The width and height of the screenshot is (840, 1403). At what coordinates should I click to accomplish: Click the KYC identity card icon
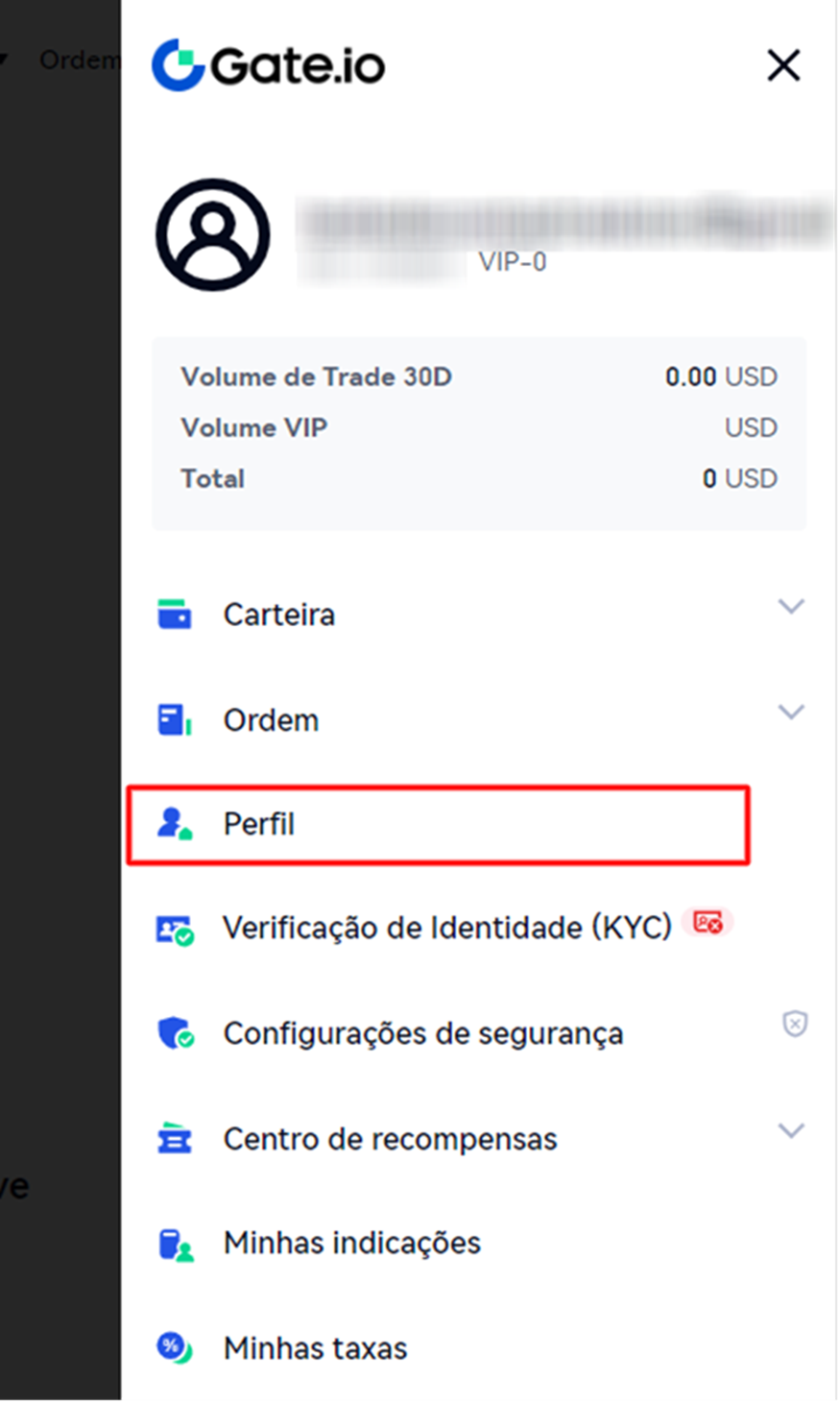coord(175,929)
